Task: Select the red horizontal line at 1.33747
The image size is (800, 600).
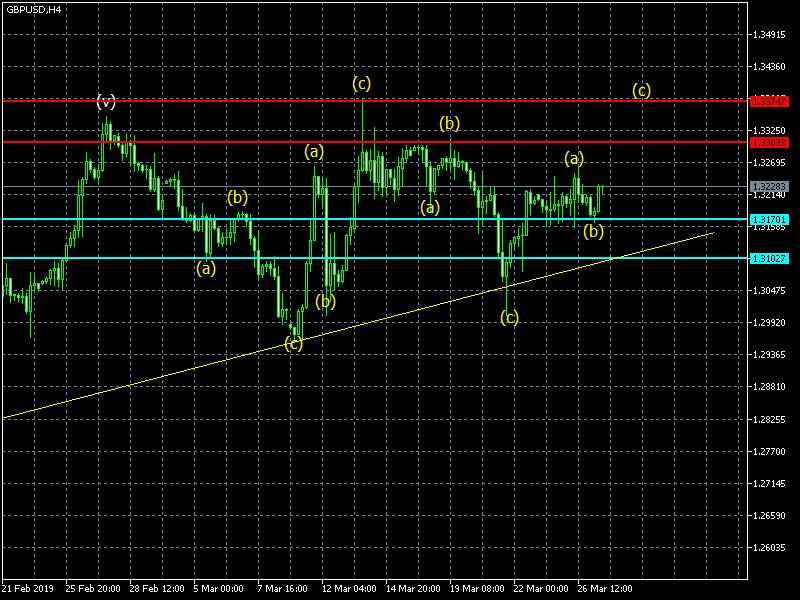Action: click(375, 101)
